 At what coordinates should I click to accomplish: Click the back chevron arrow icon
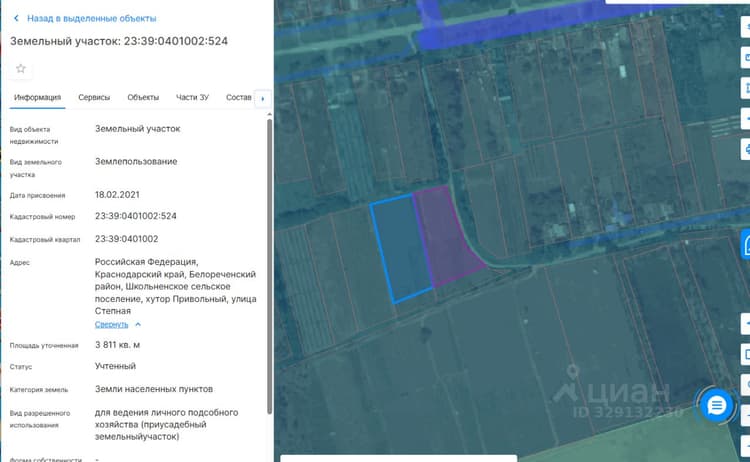pyautogui.click(x=16, y=18)
